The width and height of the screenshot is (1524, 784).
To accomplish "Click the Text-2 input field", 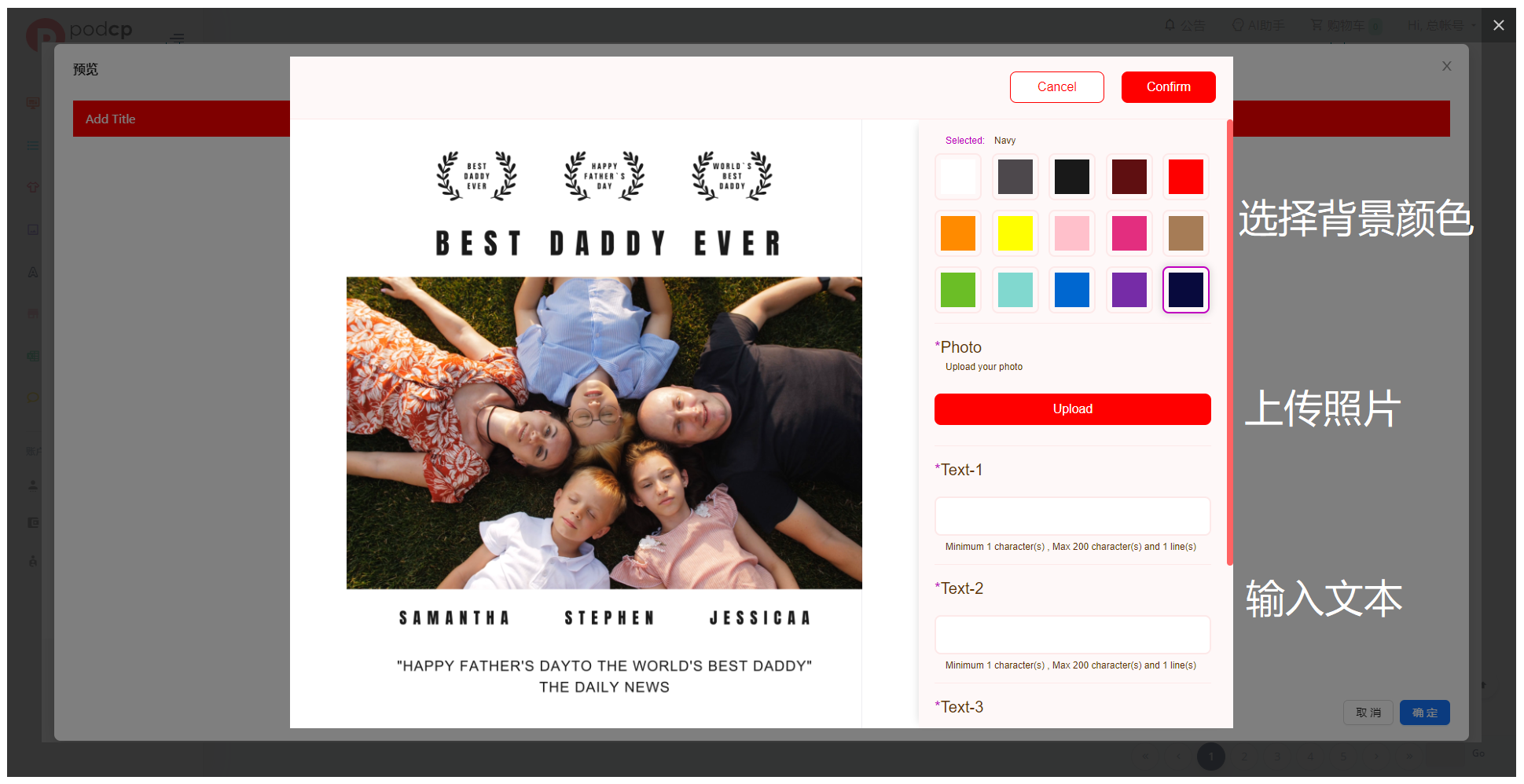I will pyautogui.click(x=1072, y=635).
